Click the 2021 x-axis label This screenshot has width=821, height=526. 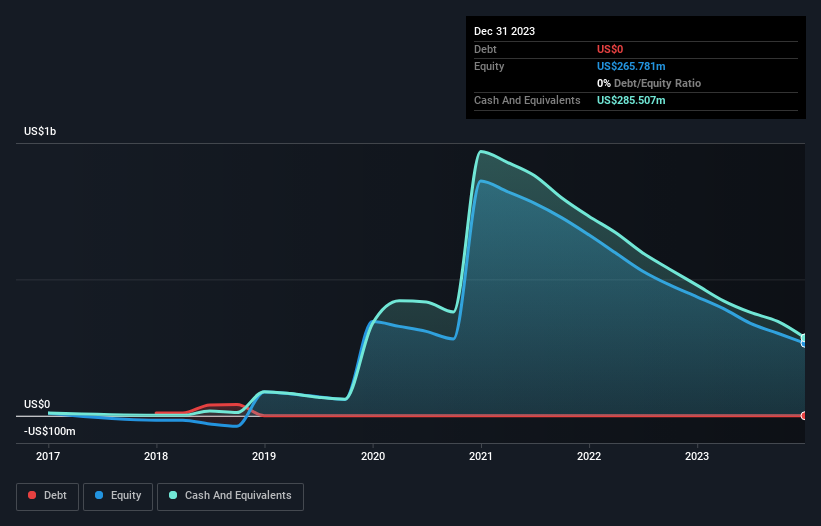[x=481, y=456]
